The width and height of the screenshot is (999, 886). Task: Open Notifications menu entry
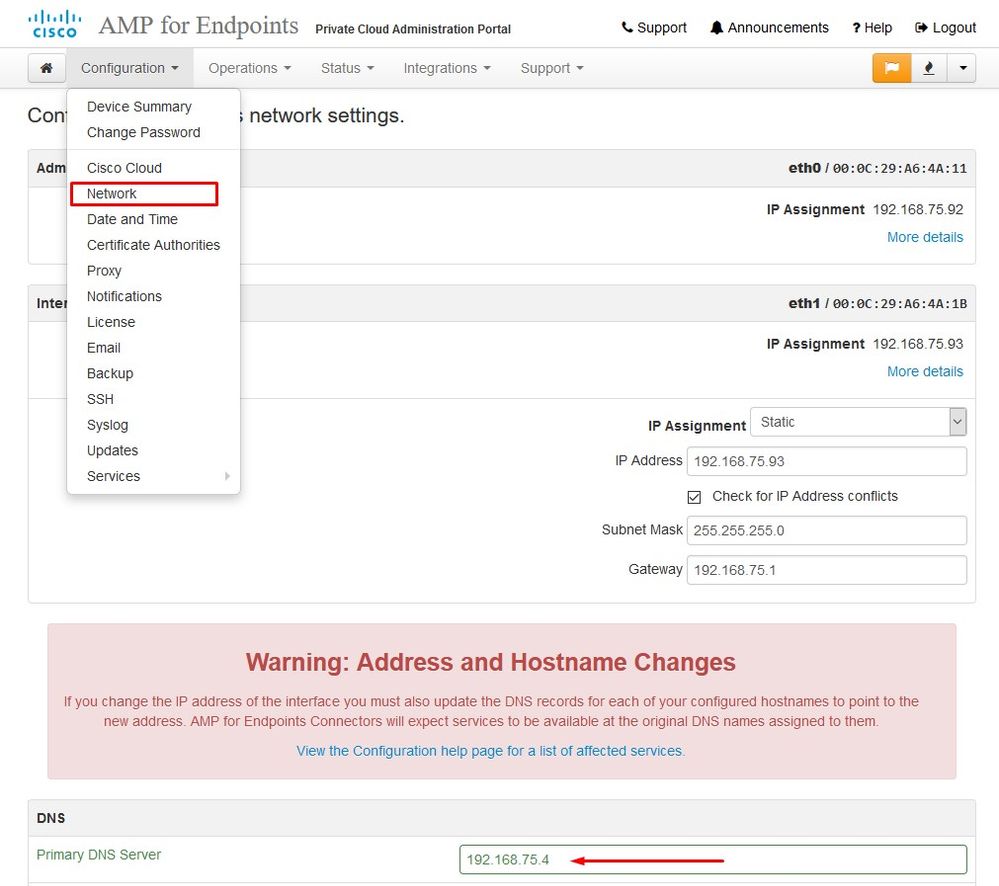tap(154, 296)
